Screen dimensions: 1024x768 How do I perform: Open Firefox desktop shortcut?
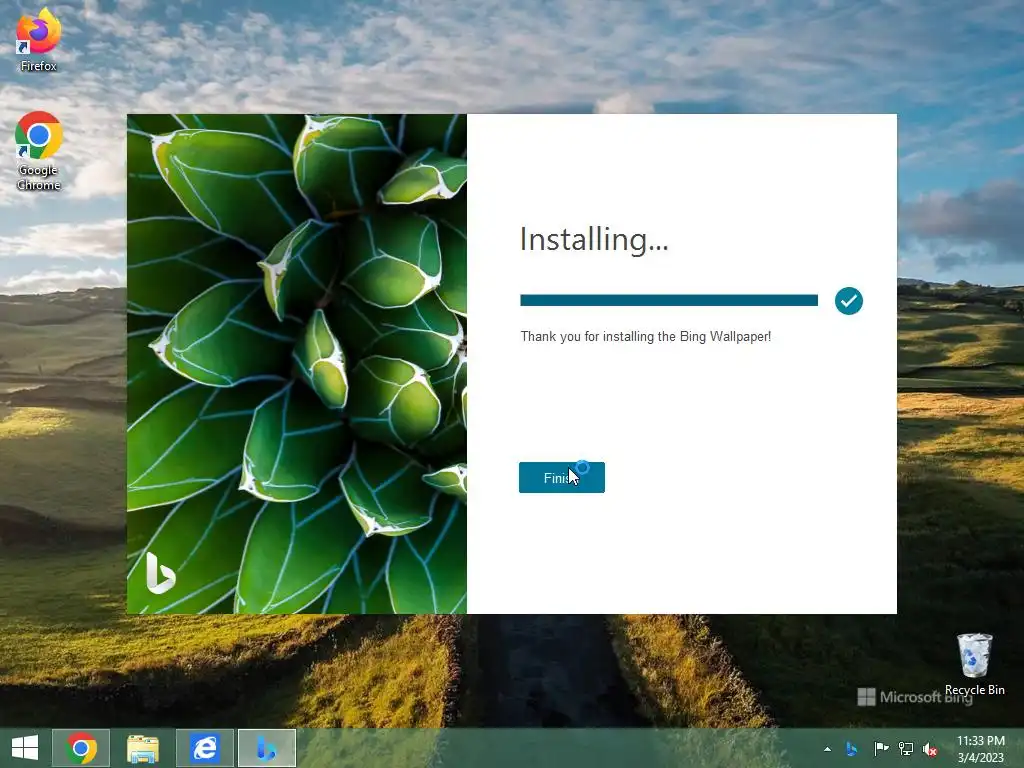[x=39, y=40]
